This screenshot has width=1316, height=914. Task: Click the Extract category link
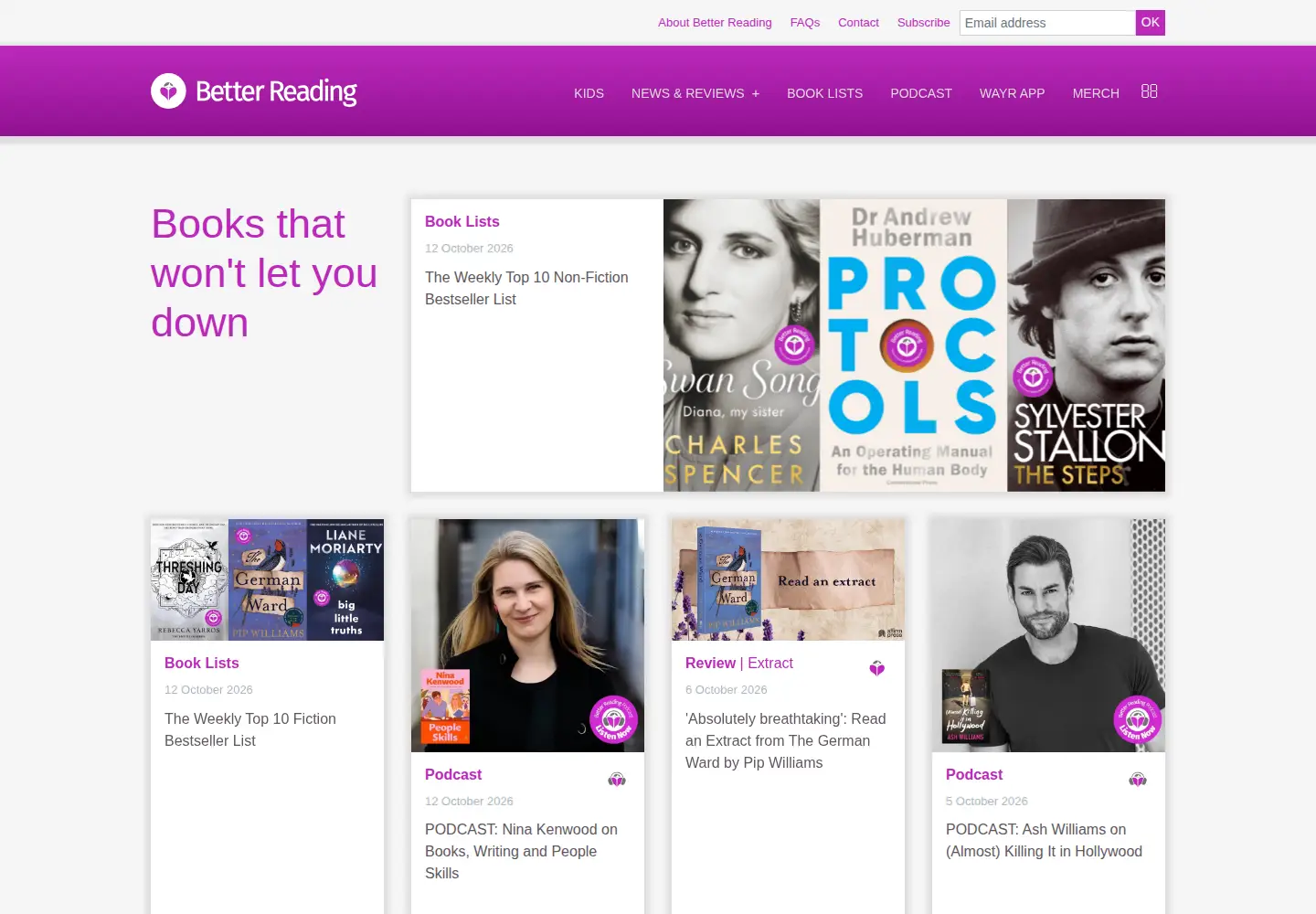[x=770, y=663]
